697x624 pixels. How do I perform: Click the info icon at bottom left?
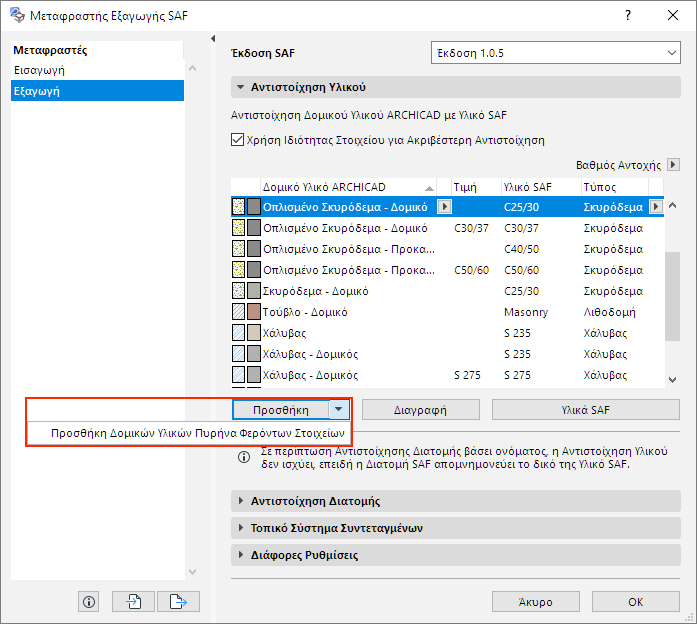click(x=89, y=602)
